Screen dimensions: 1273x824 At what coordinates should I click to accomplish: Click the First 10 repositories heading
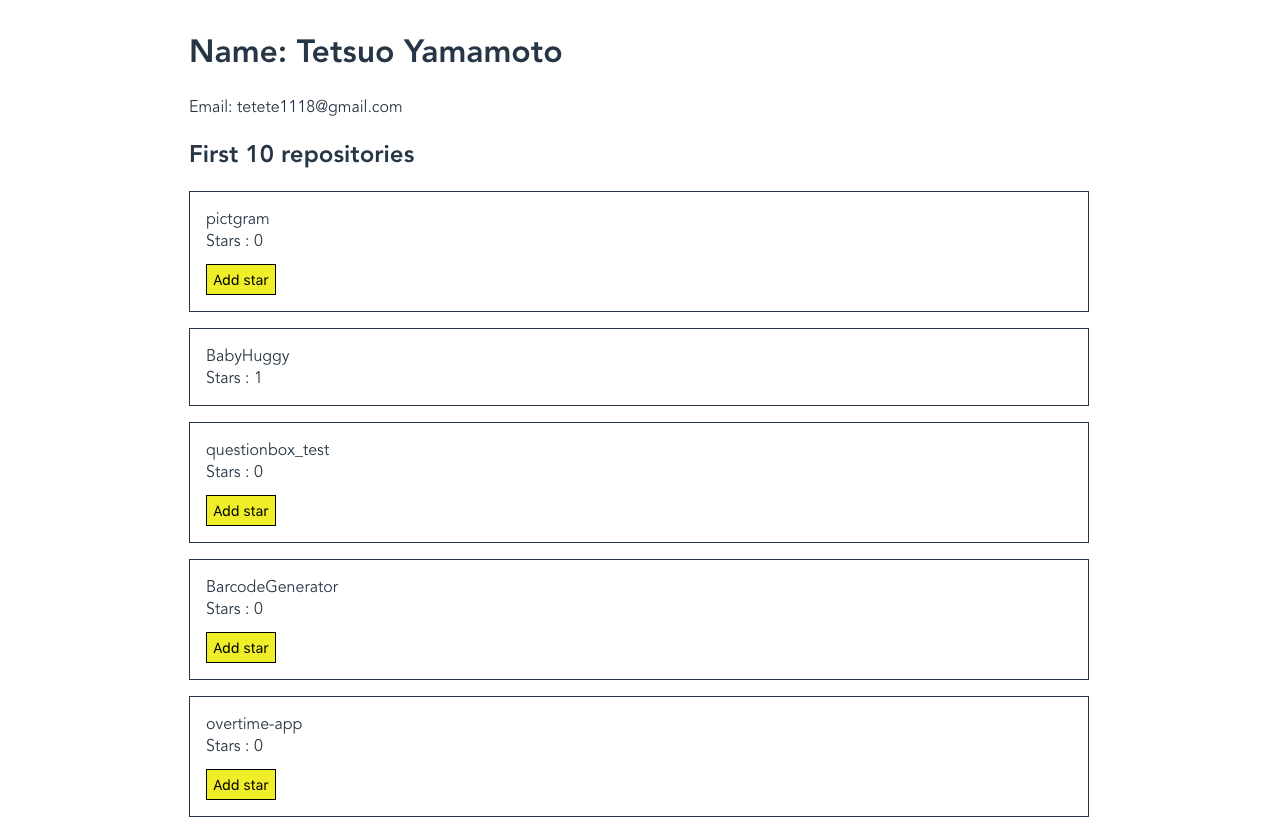tap(302, 155)
